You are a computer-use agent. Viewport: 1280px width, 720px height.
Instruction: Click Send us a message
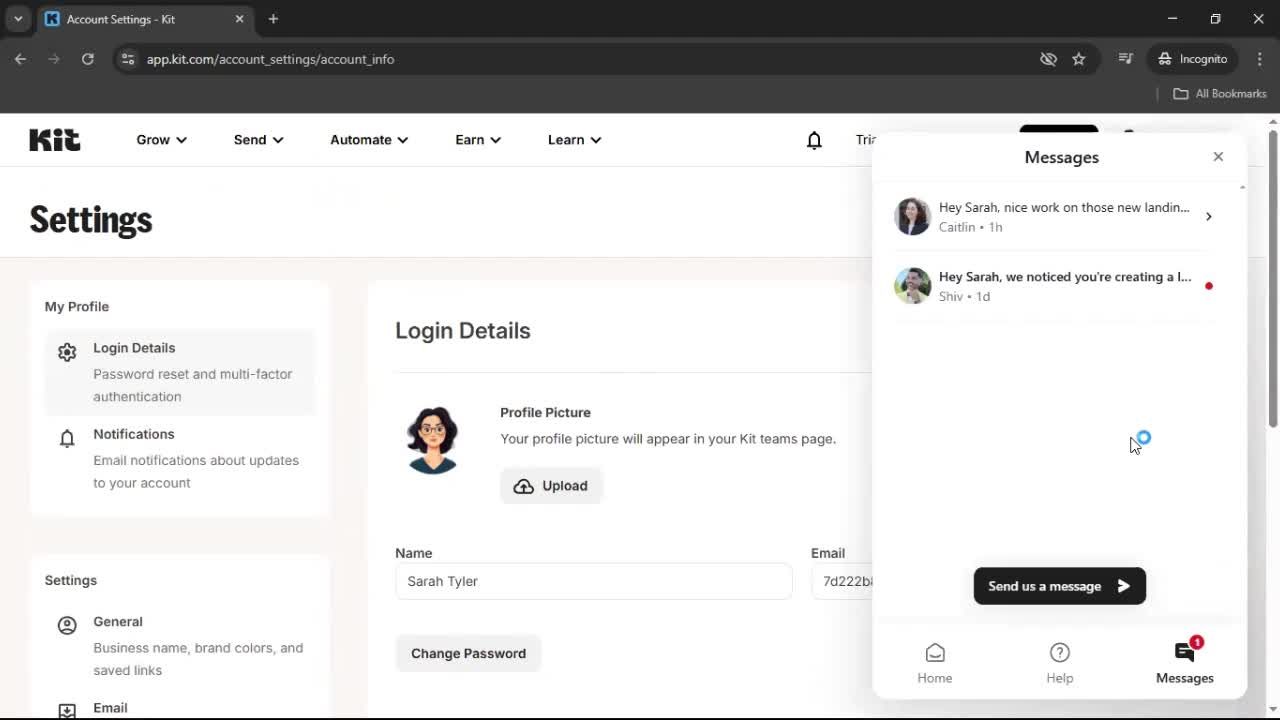[x=1059, y=586]
